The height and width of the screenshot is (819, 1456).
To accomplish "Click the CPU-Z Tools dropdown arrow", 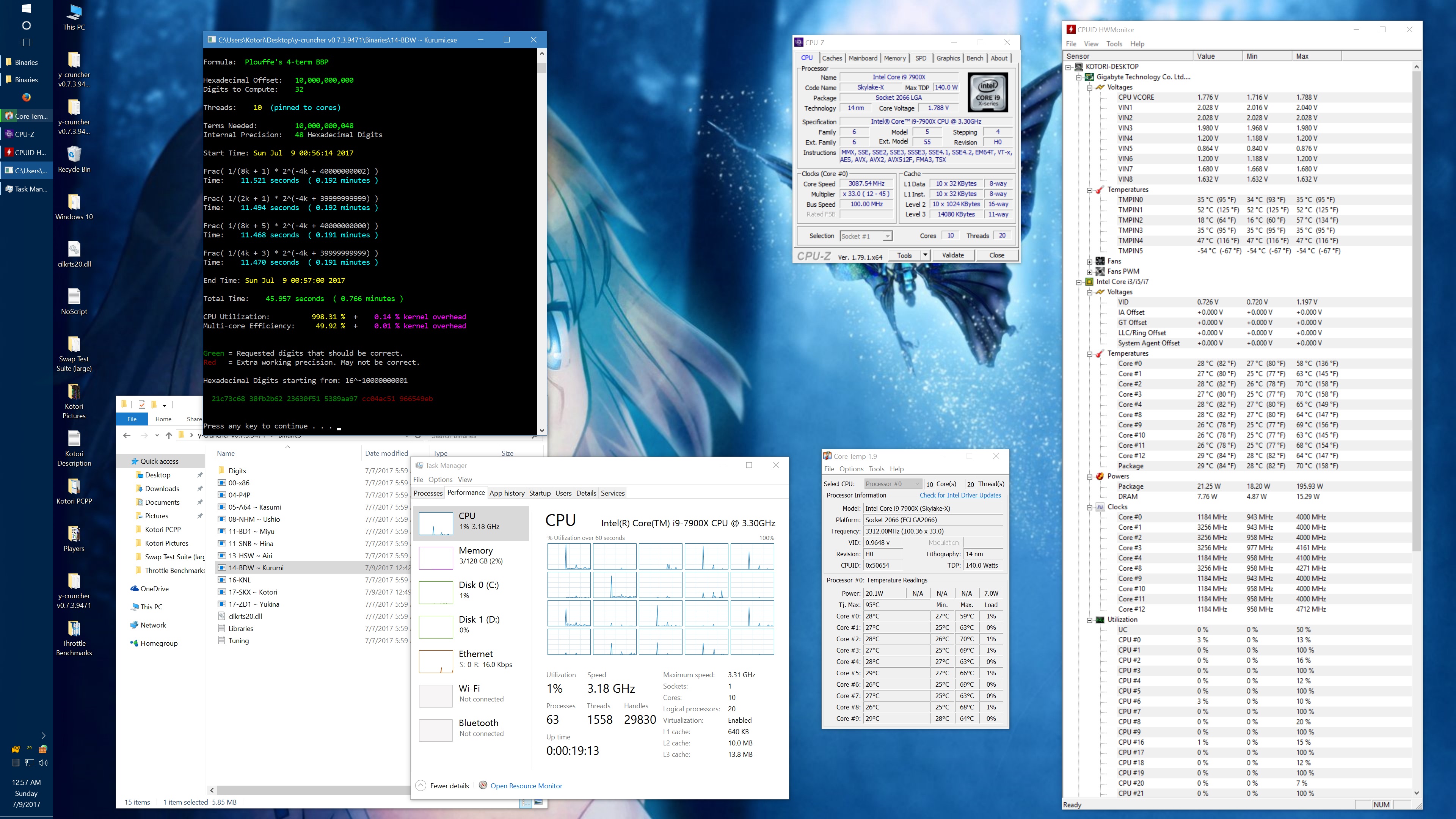I will [925, 256].
